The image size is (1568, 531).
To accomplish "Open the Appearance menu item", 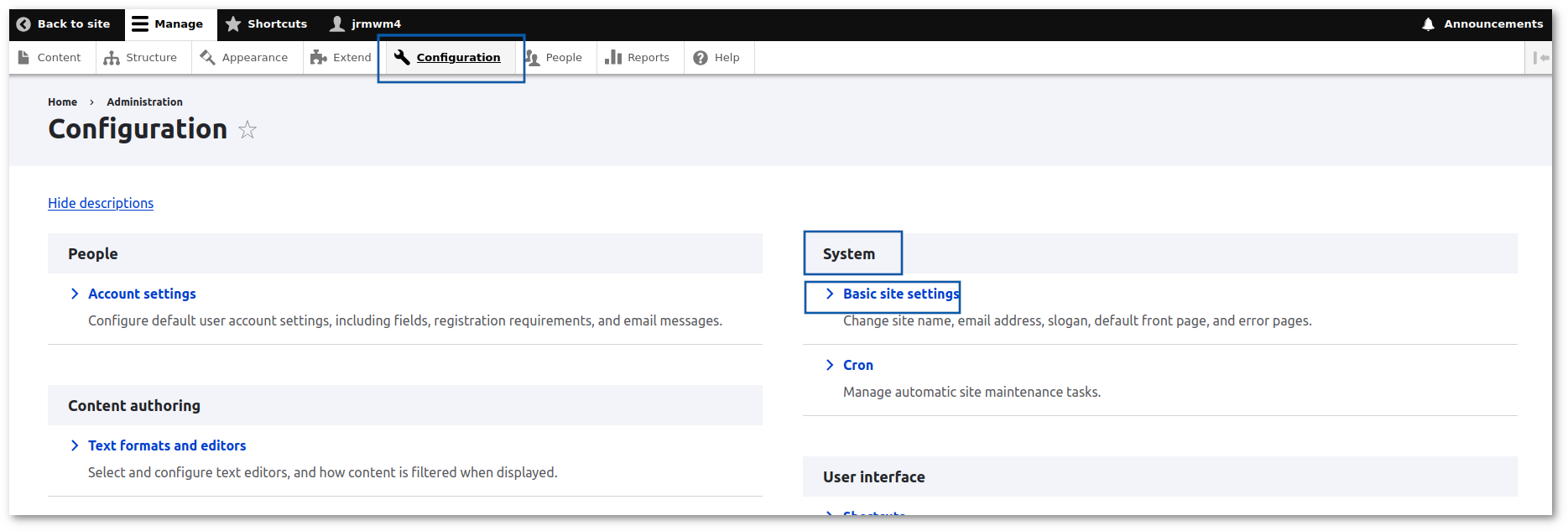I will tap(247, 58).
